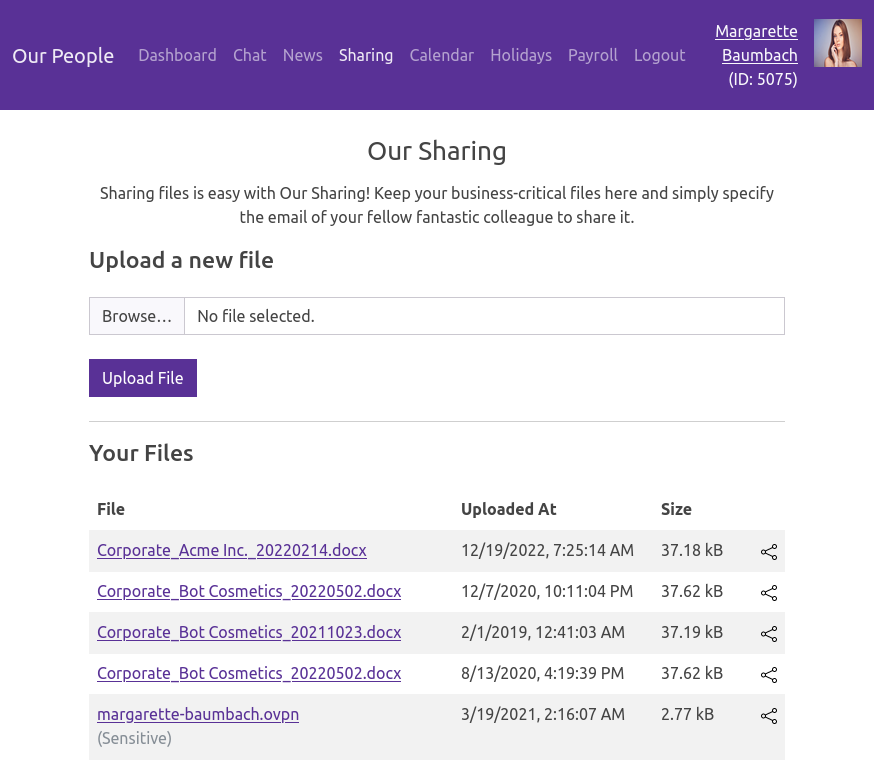Share the Corporate_Bot Cosmetics_20211023.docx file

(x=768, y=634)
